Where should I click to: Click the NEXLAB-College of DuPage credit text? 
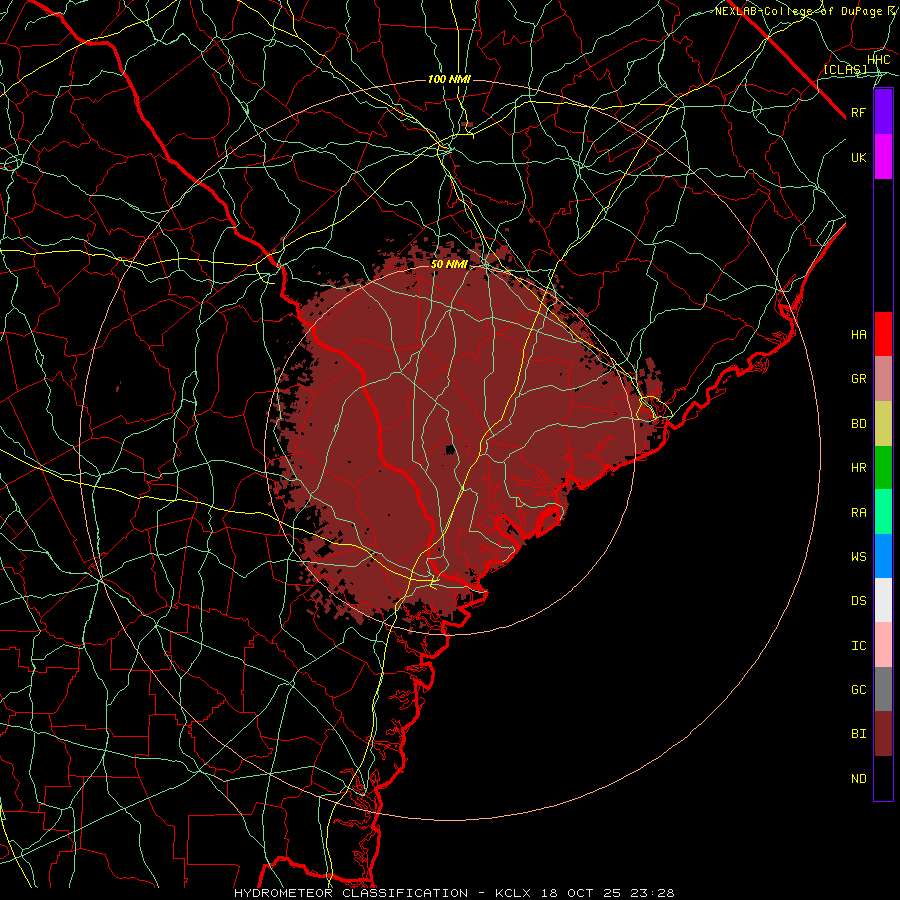[801, 11]
